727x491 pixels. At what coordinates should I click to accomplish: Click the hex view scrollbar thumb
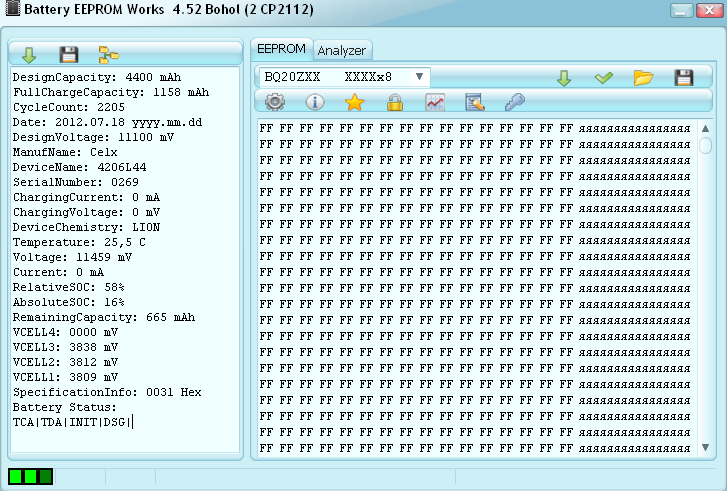click(705, 145)
